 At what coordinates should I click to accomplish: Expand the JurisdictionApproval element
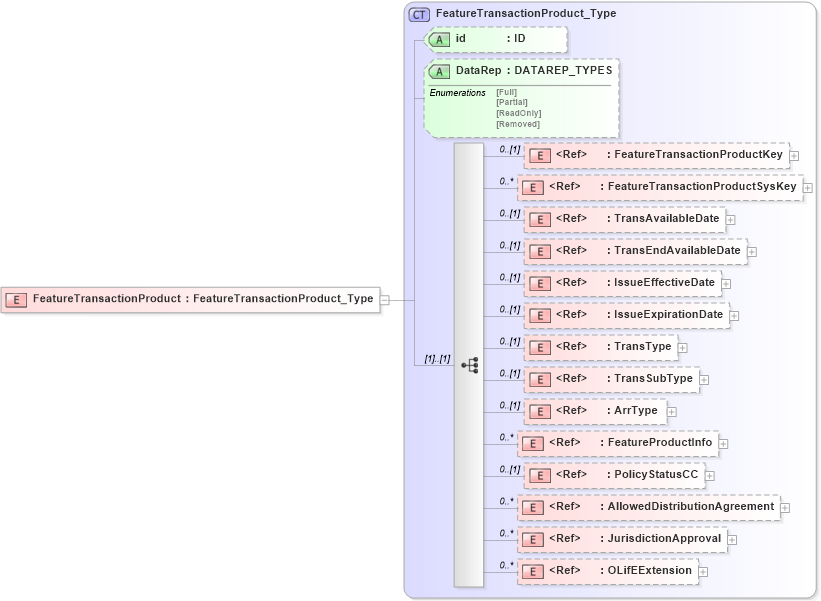click(x=731, y=538)
